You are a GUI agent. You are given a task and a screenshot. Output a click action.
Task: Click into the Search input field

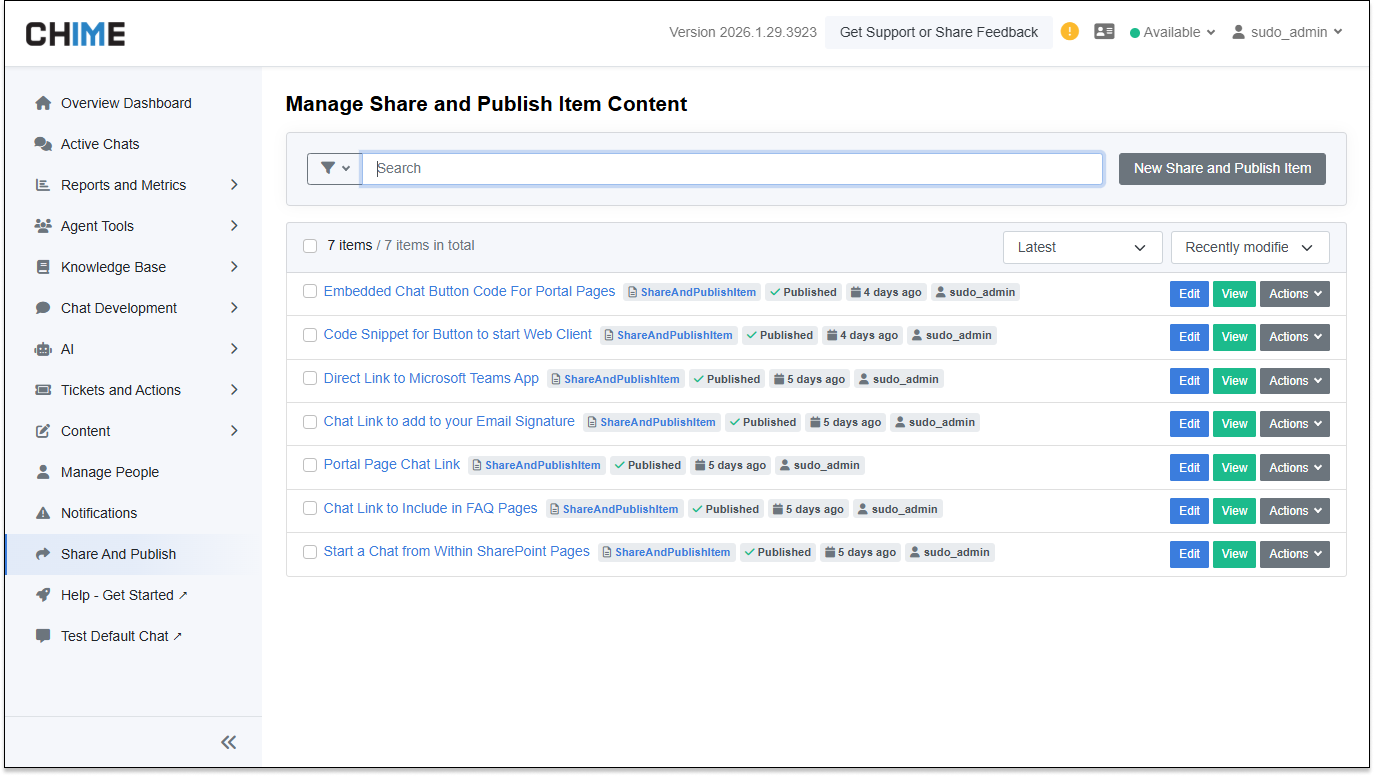pyautogui.click(x=732, y=168)
